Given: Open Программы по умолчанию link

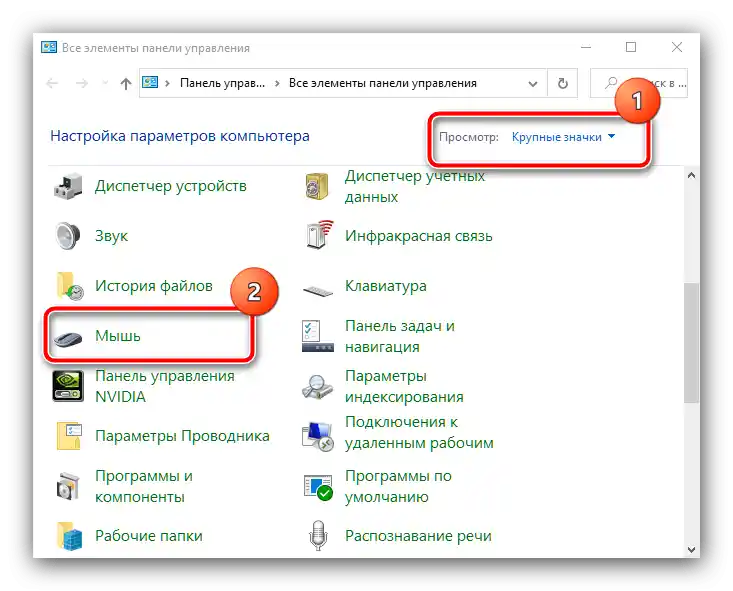Looking at the screenshot, I should coord(398,486).
